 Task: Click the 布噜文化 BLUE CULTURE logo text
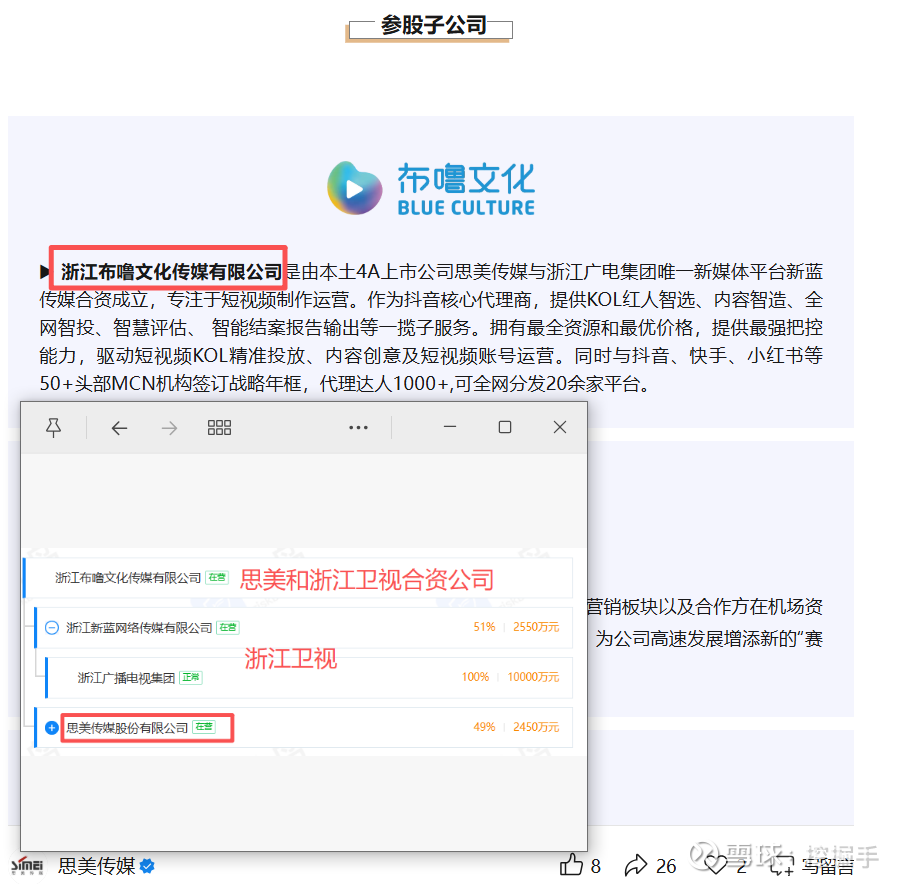466,189
